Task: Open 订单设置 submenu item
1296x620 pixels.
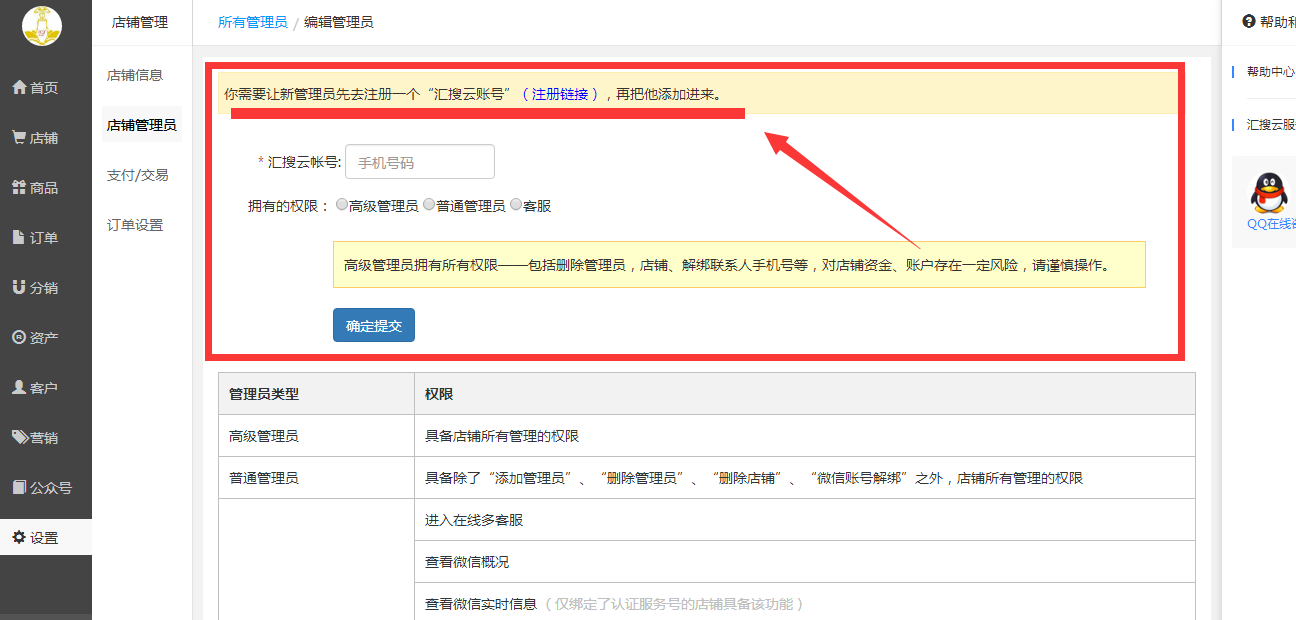Action: (x=135, y=225)
